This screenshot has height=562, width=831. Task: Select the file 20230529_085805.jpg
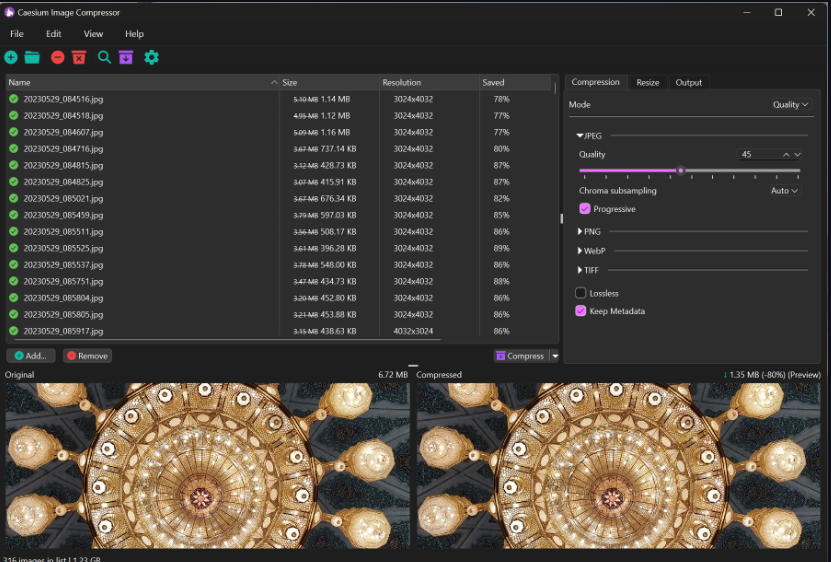pos(64,314)
